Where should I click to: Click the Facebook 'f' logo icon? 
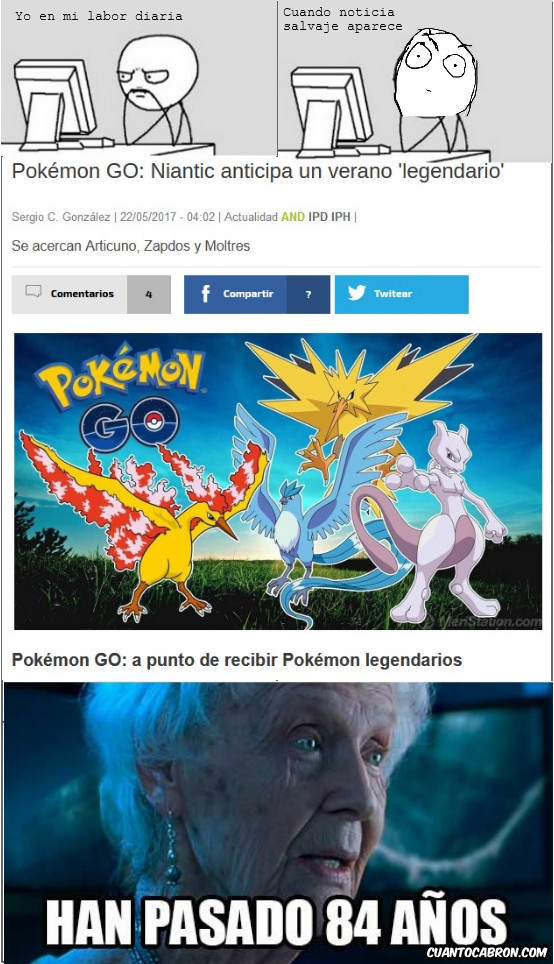tap(205, 293)
